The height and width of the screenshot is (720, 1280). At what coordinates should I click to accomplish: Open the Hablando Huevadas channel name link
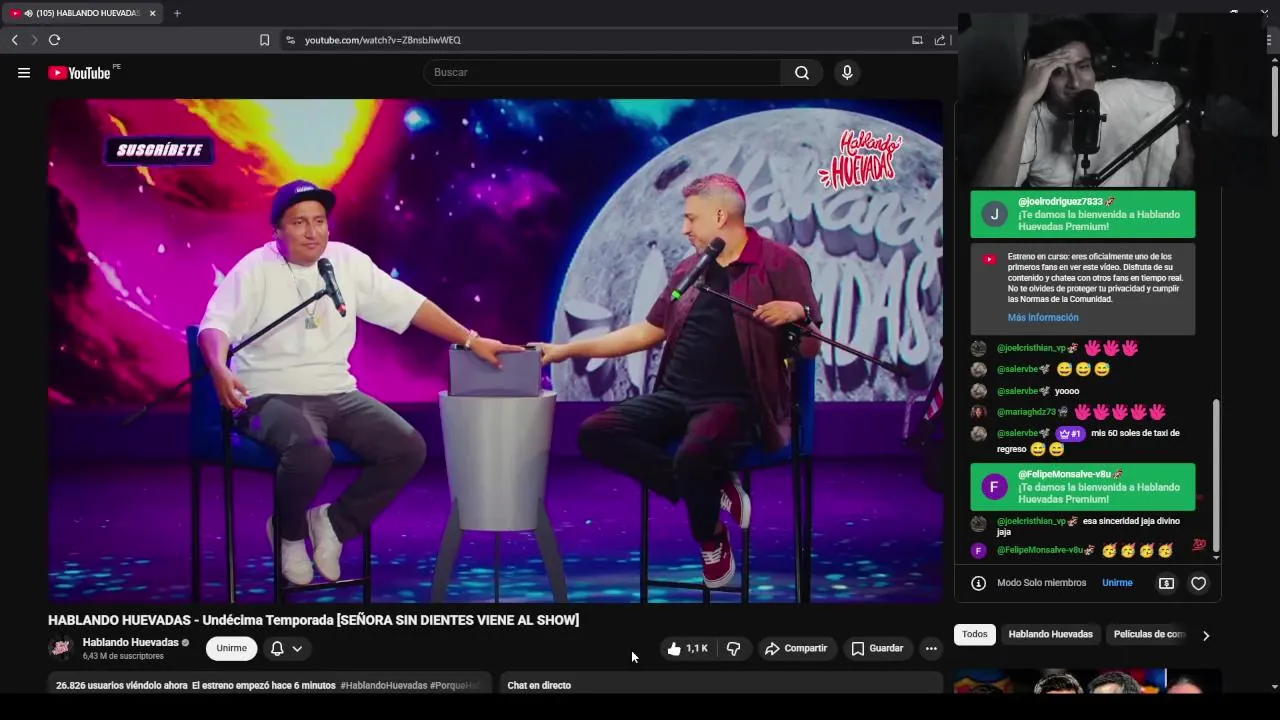130,642
